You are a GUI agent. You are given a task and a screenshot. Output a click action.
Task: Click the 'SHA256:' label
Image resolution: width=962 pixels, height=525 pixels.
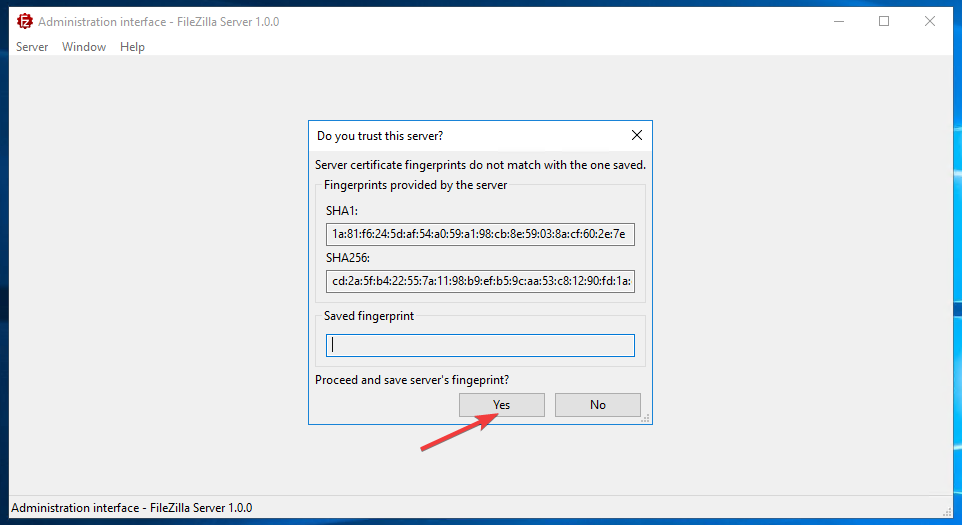[x=348, y=258]
